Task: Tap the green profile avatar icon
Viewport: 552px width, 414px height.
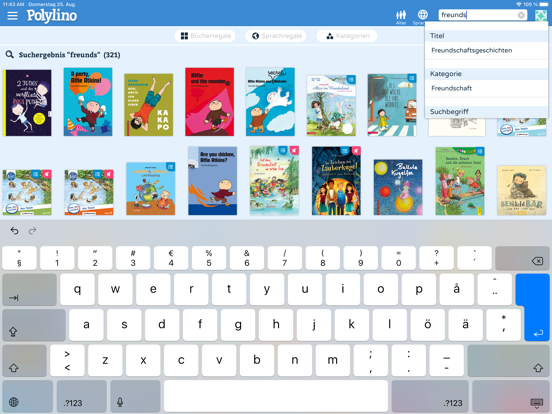Action: click(541, 15)
